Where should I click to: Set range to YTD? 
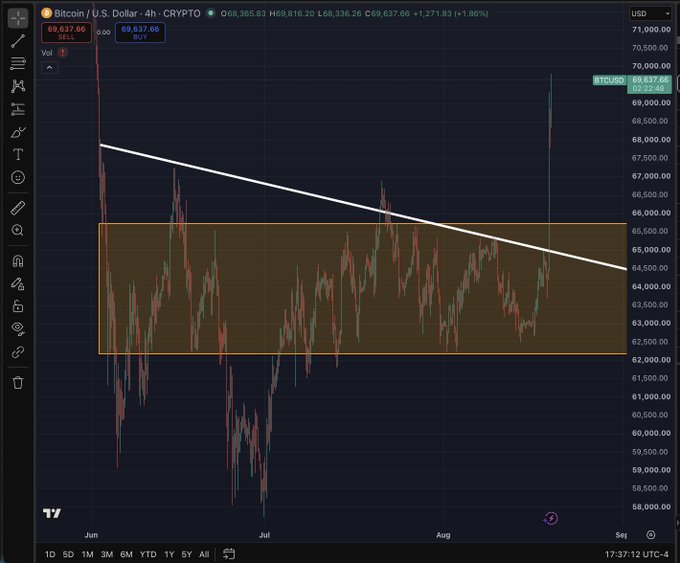[148, 554]
